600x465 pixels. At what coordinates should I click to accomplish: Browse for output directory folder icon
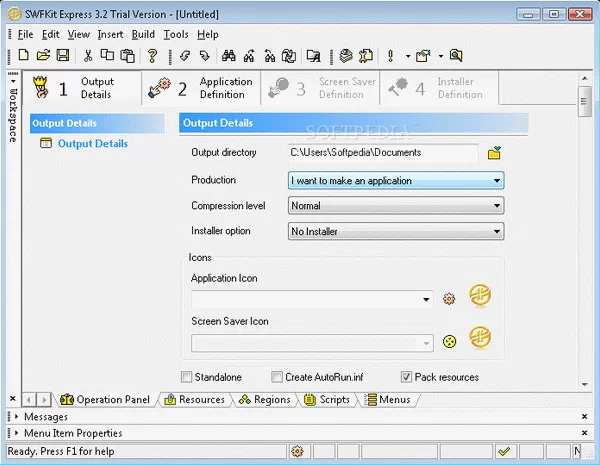[494, 153]
